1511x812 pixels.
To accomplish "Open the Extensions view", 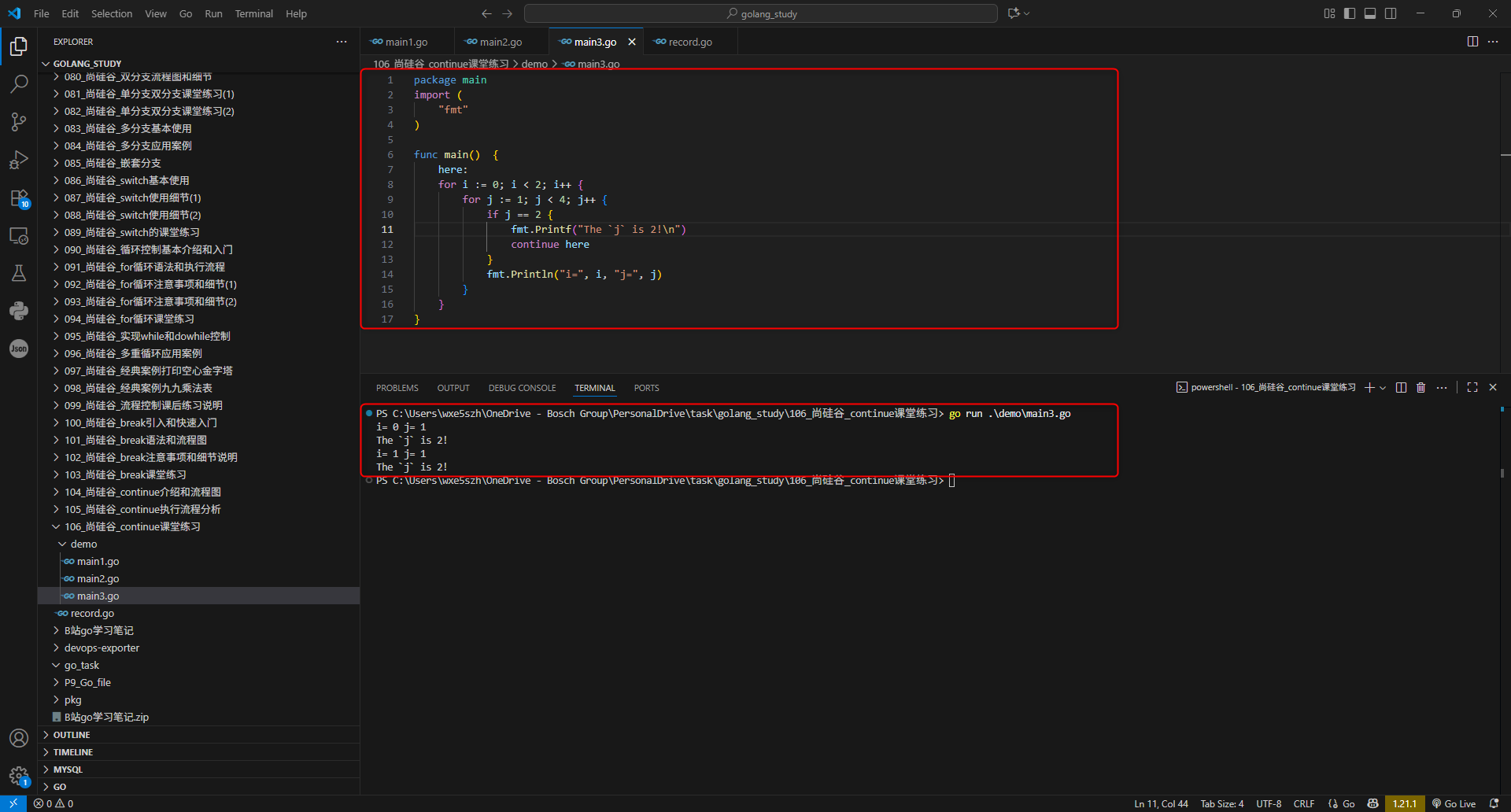I will 19,198.
